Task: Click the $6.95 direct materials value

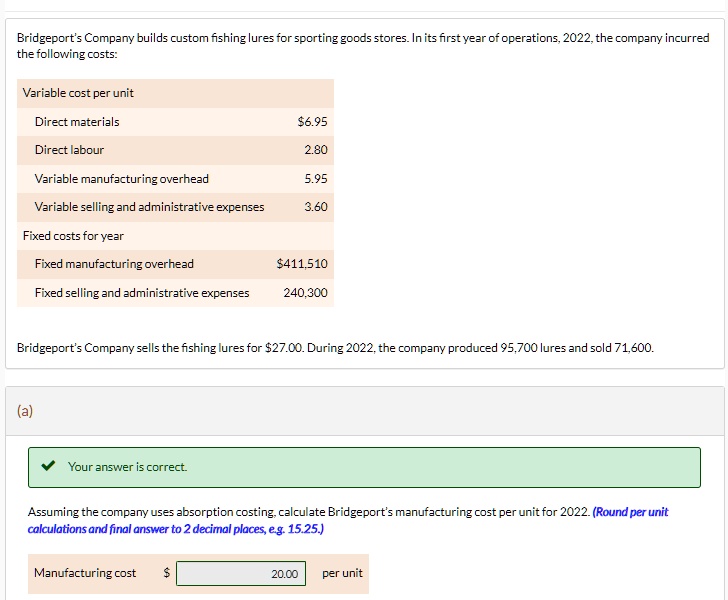Action: coord(312,122)
